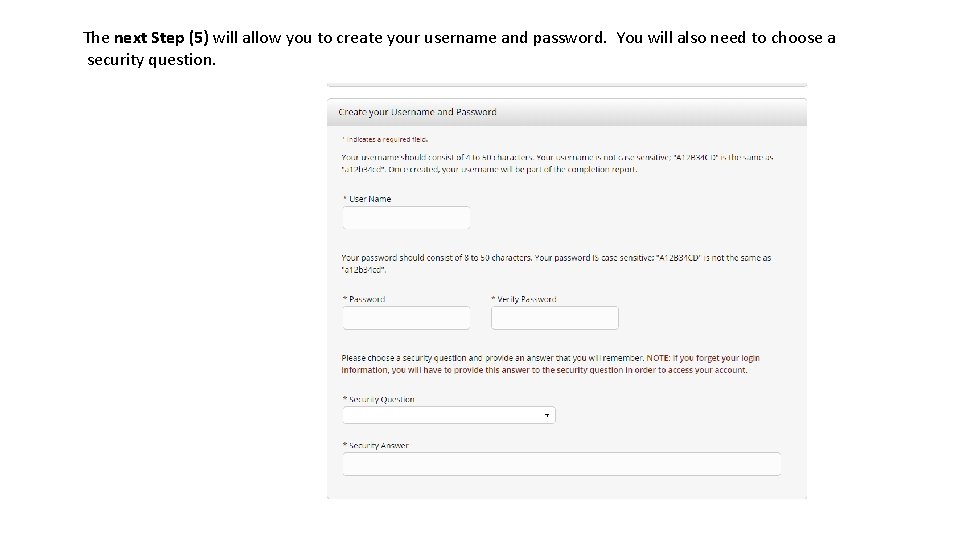960x540 pixels.
Task: Click the "security question." slide text line
Action: coord(151,60)
